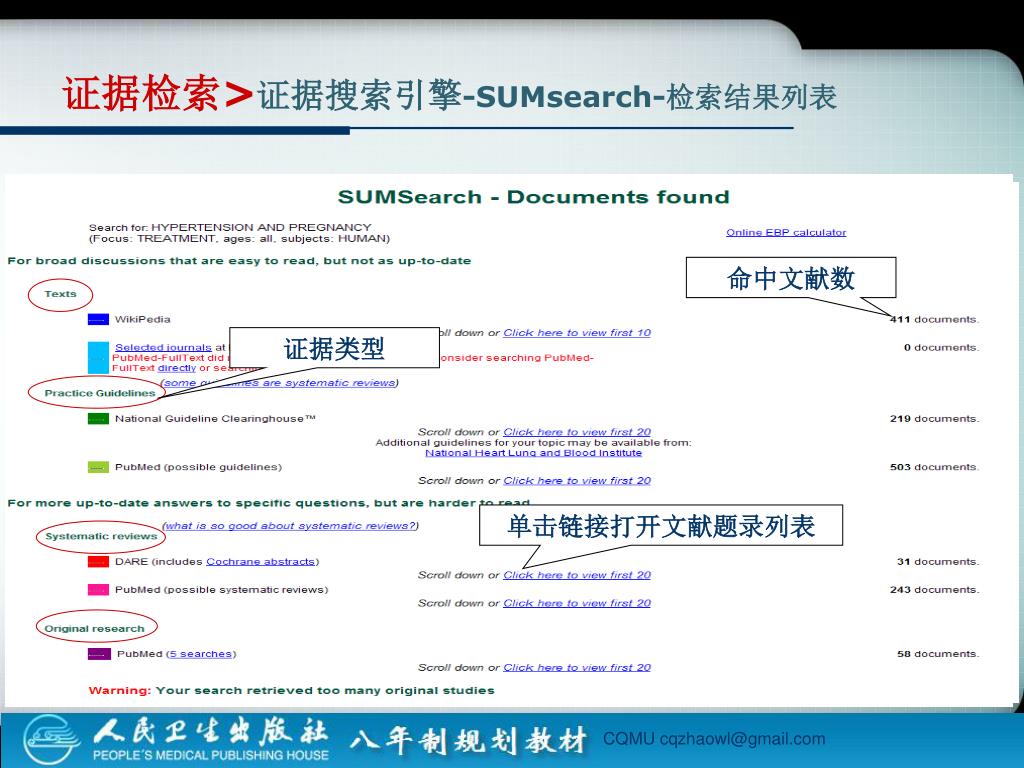Image resolution: width=1024 pixels, height=768 pixels.
Task: Open 'some guidelines are systematic reviews' link
Action: click(x=280, y=383)
